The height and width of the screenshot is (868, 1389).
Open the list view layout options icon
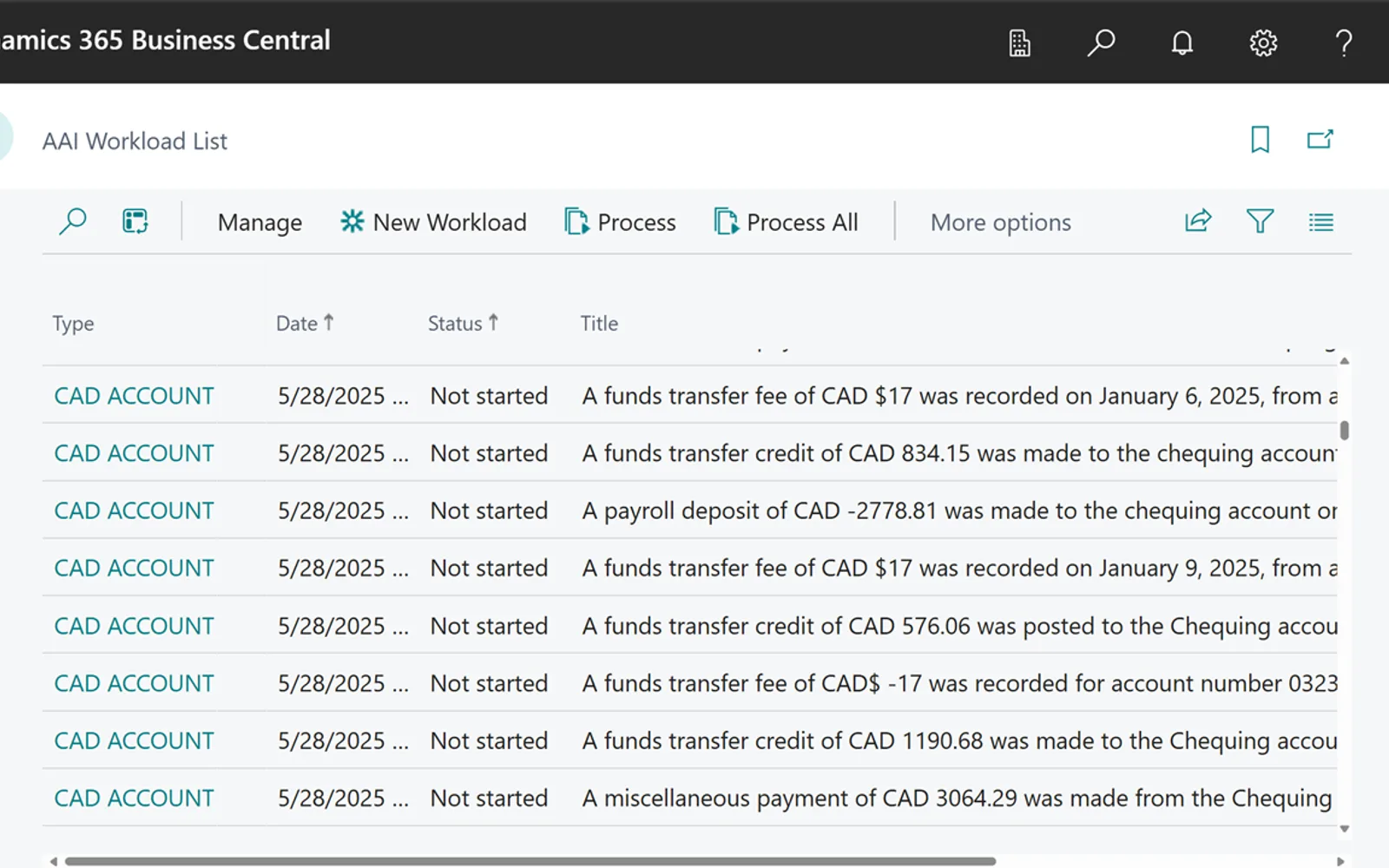click(1321, 222)
